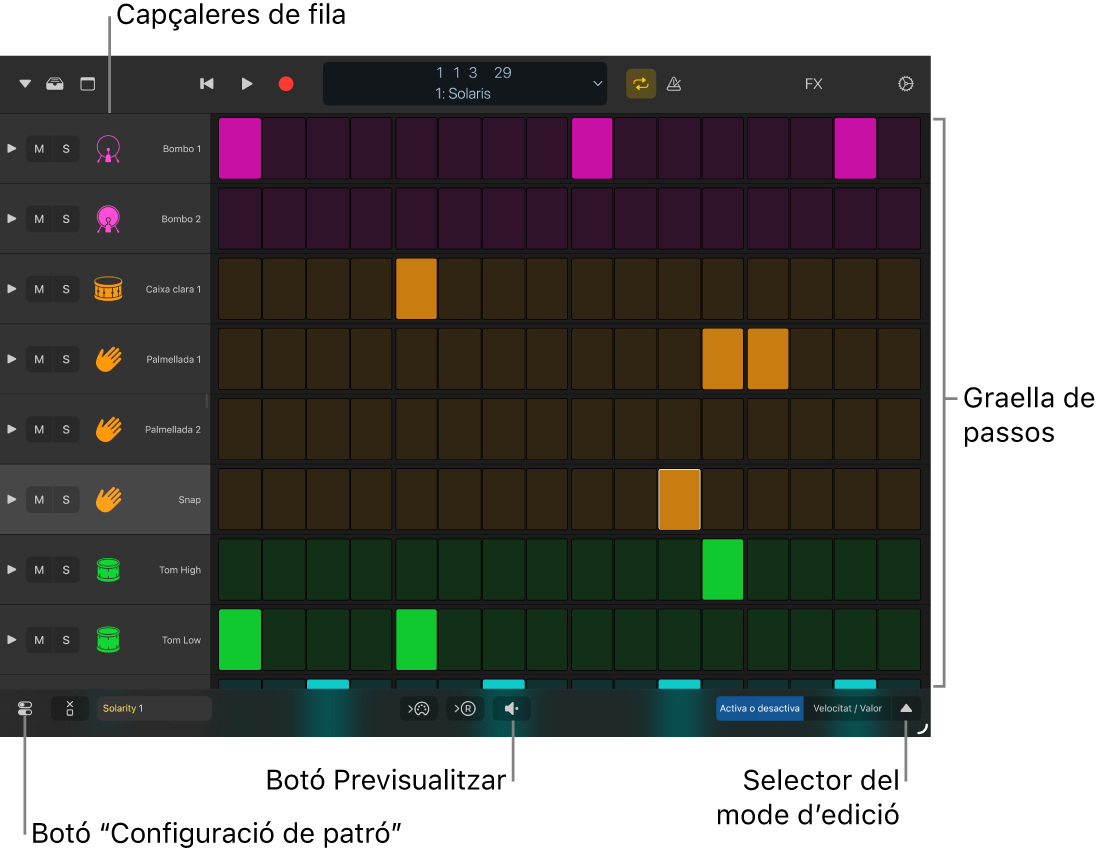Expand the Palmellada 1 row

(12, 359)
